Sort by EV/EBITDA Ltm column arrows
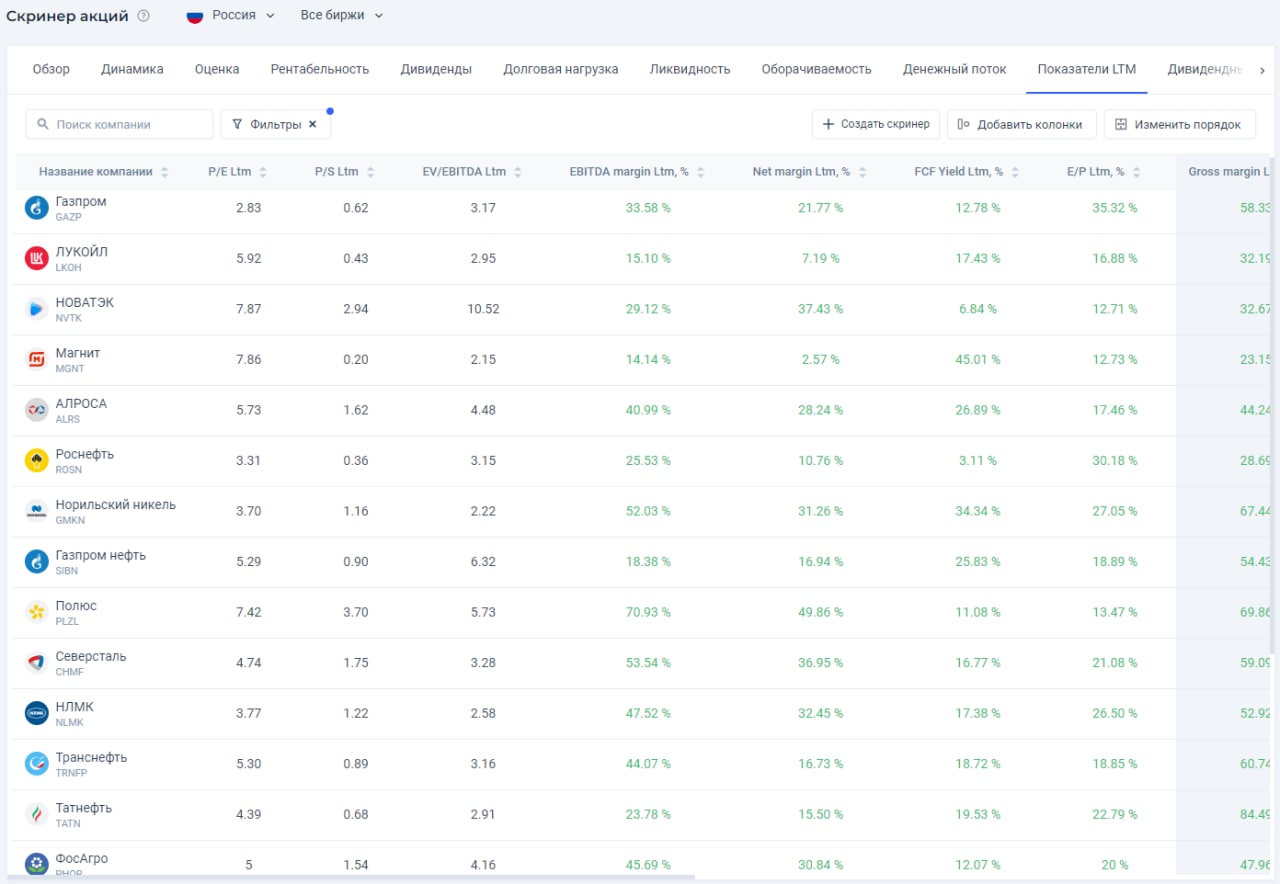1280x884 pixels. pos(518,172)
